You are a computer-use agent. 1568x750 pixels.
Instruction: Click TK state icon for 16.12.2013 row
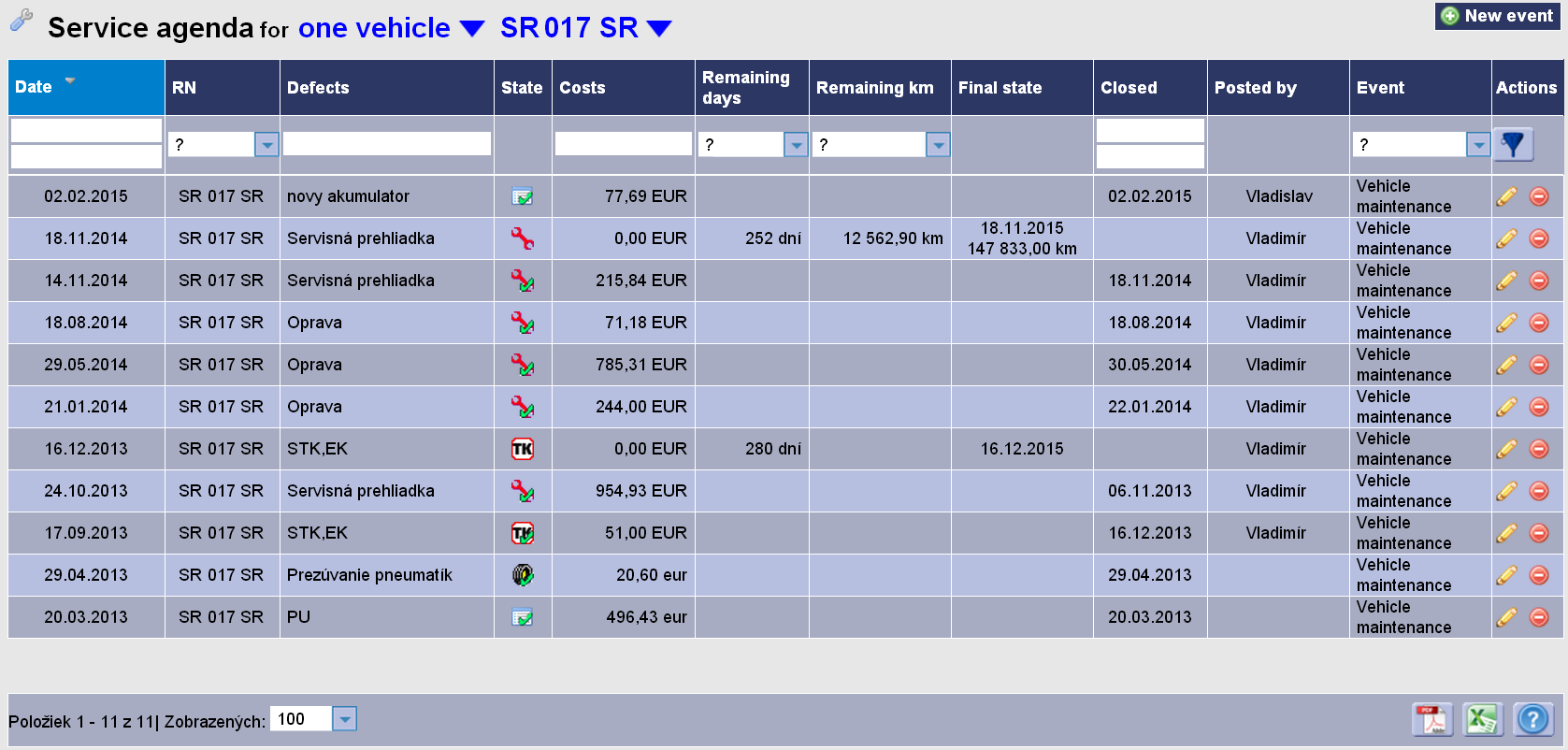coord(523,449)
